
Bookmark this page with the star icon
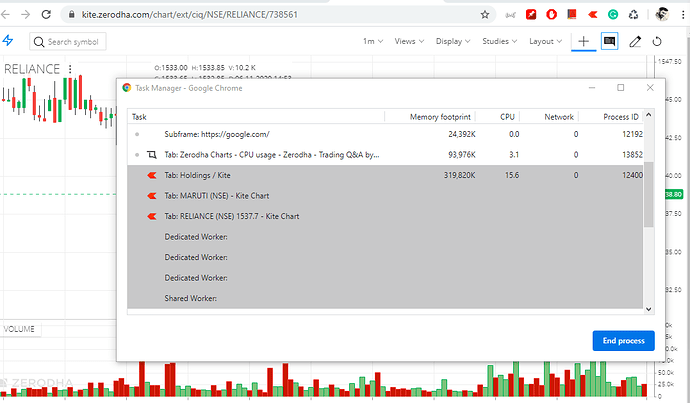485,15
